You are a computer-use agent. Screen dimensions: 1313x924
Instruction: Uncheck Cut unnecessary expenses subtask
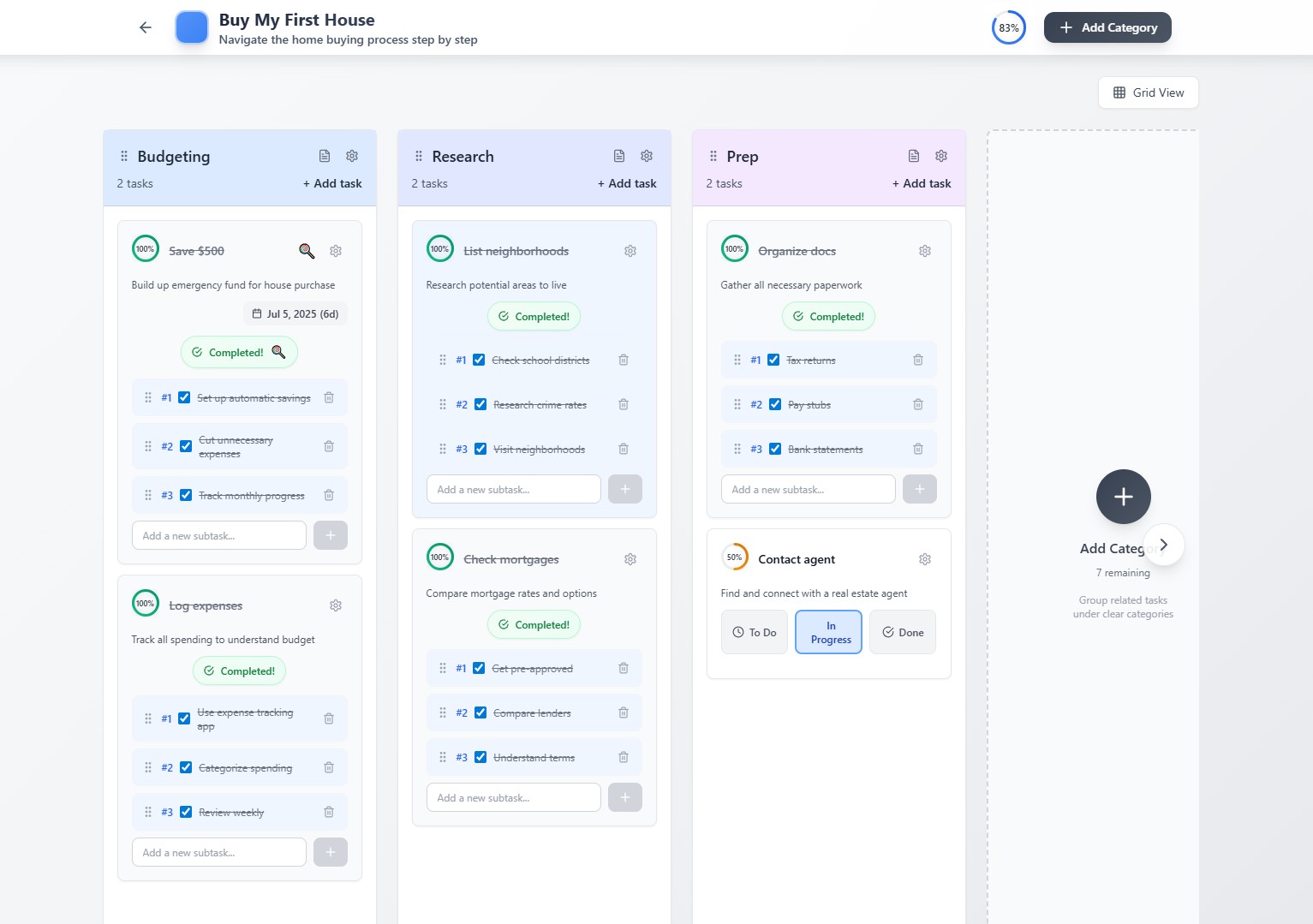[x=186, y=446]
